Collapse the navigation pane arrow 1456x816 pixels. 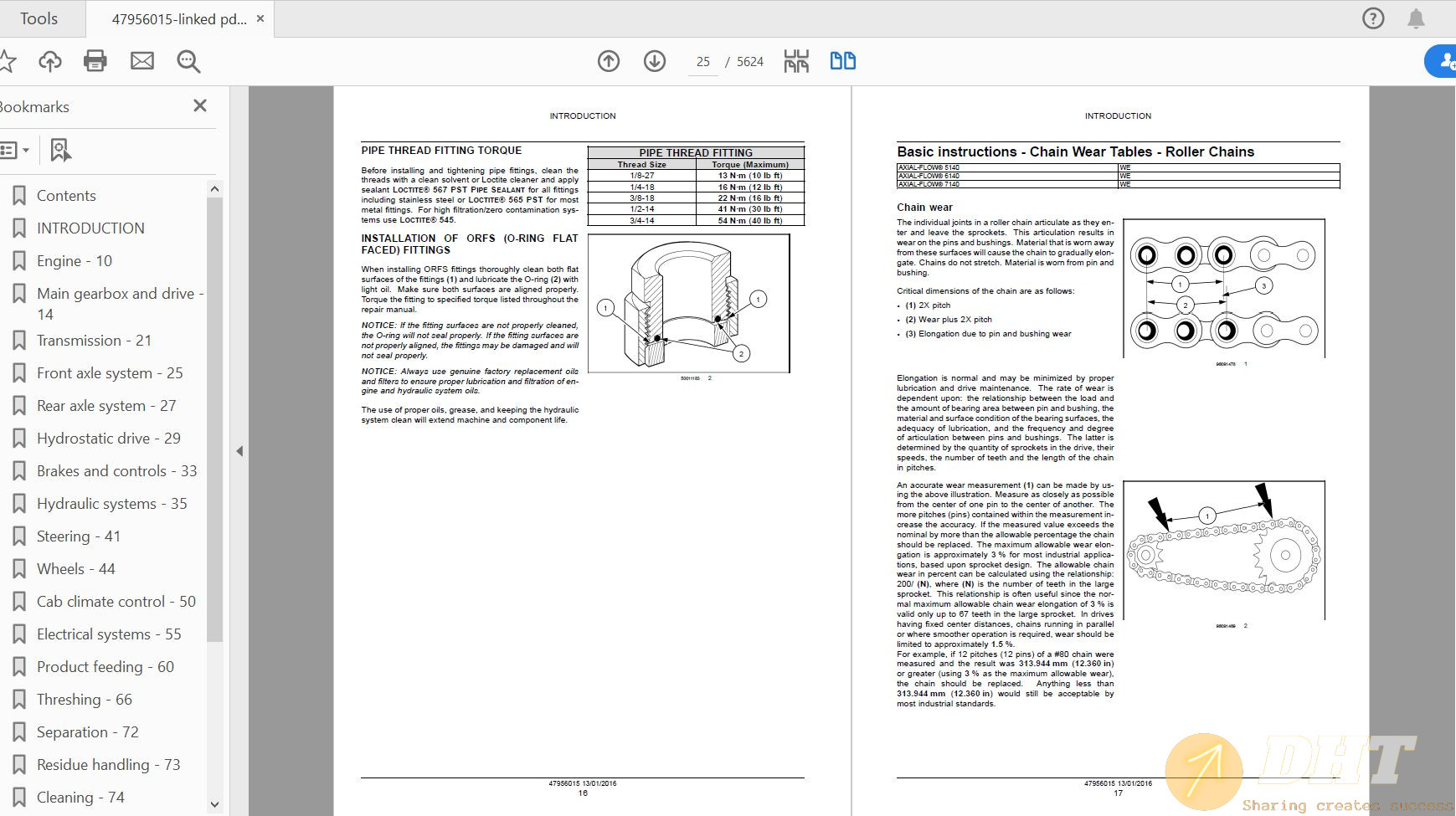click(239, 451)
